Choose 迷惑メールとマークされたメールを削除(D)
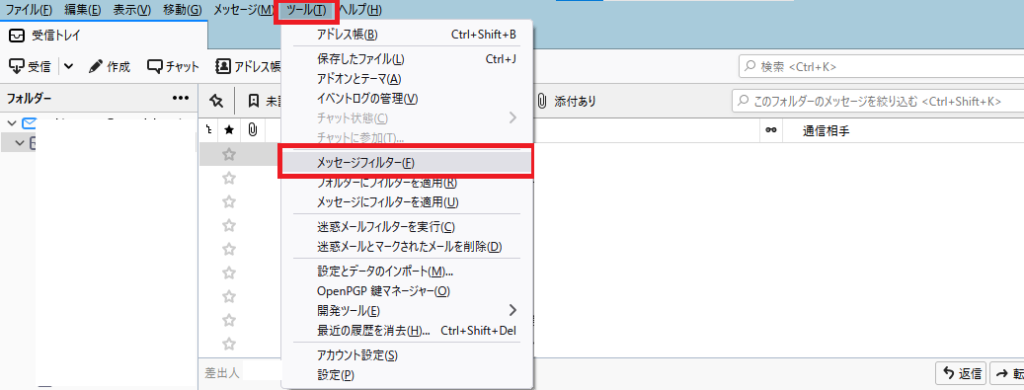 (x=407, y=247)
